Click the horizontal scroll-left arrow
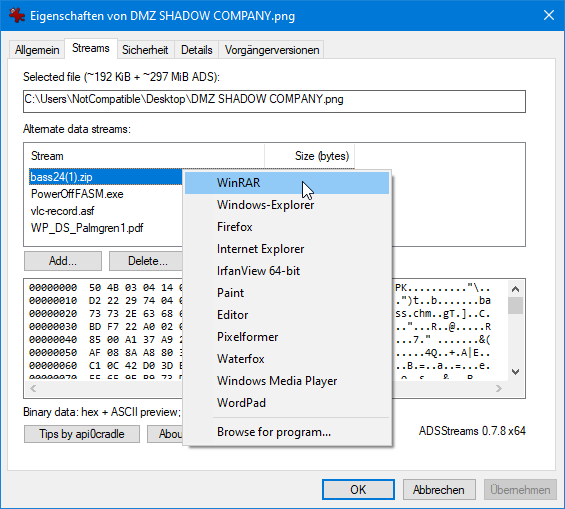Image resolution: width=565 pixels, height=509 pixels. tap(33, 388)
